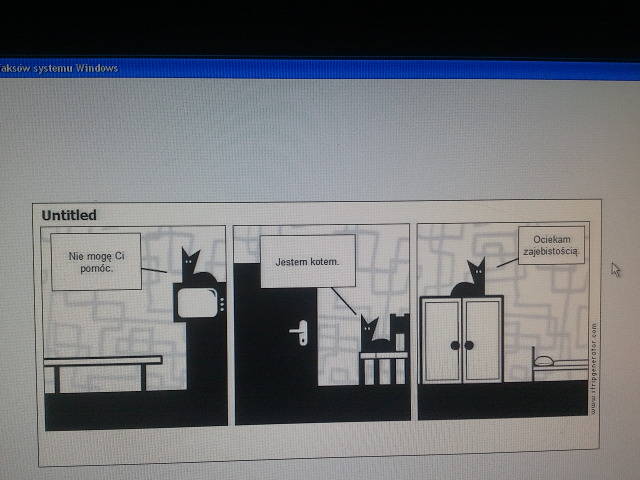640x480 pixels.
Task: Click the wardrobe's left door knob
Action: [x=455, y=344]
